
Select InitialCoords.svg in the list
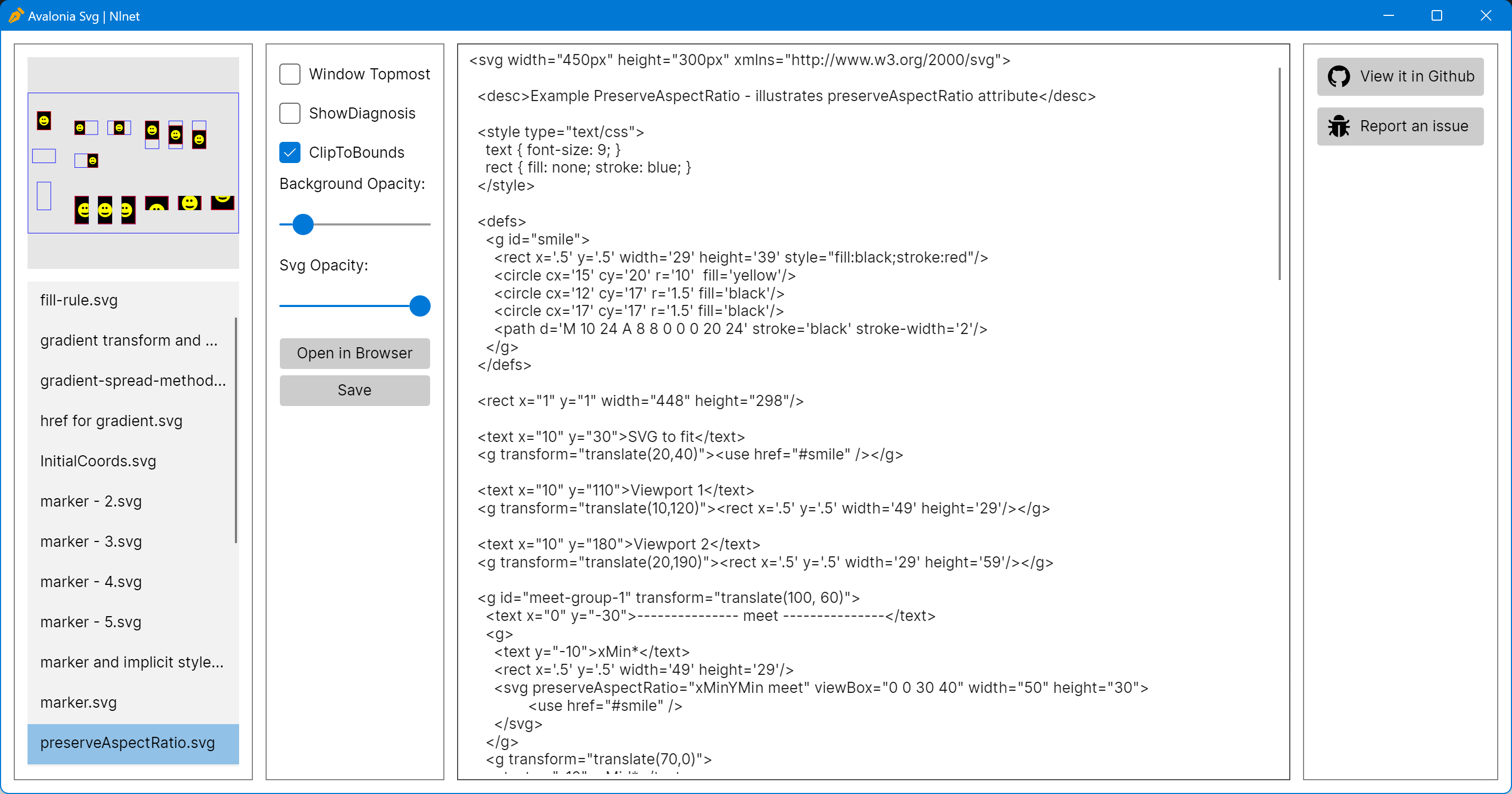pyautogui.click(x=98, y=461)
